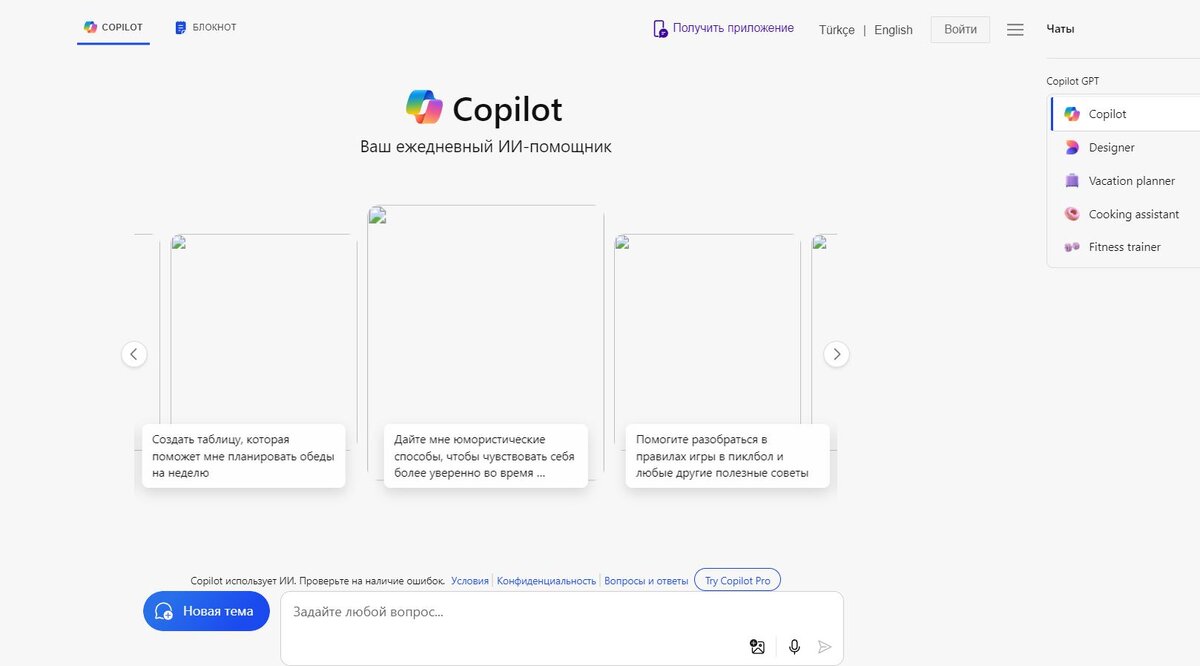Start a new chat with Новая тема
Viewport: 1200px width, 666px height.
click(206, 611)
